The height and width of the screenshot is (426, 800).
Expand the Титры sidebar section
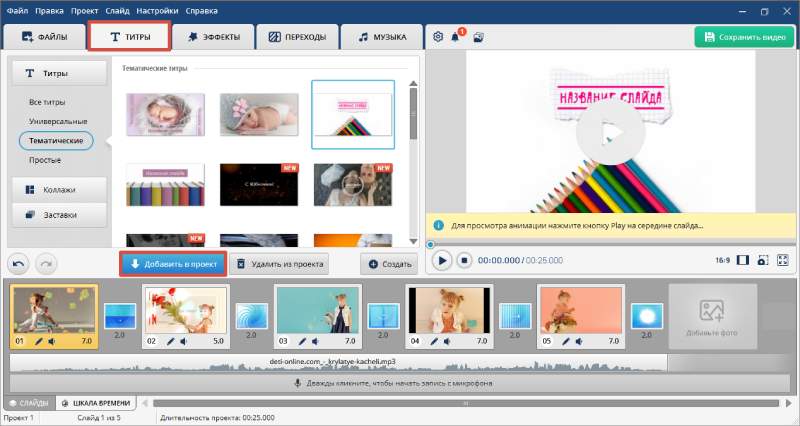[x=59, y=73]
